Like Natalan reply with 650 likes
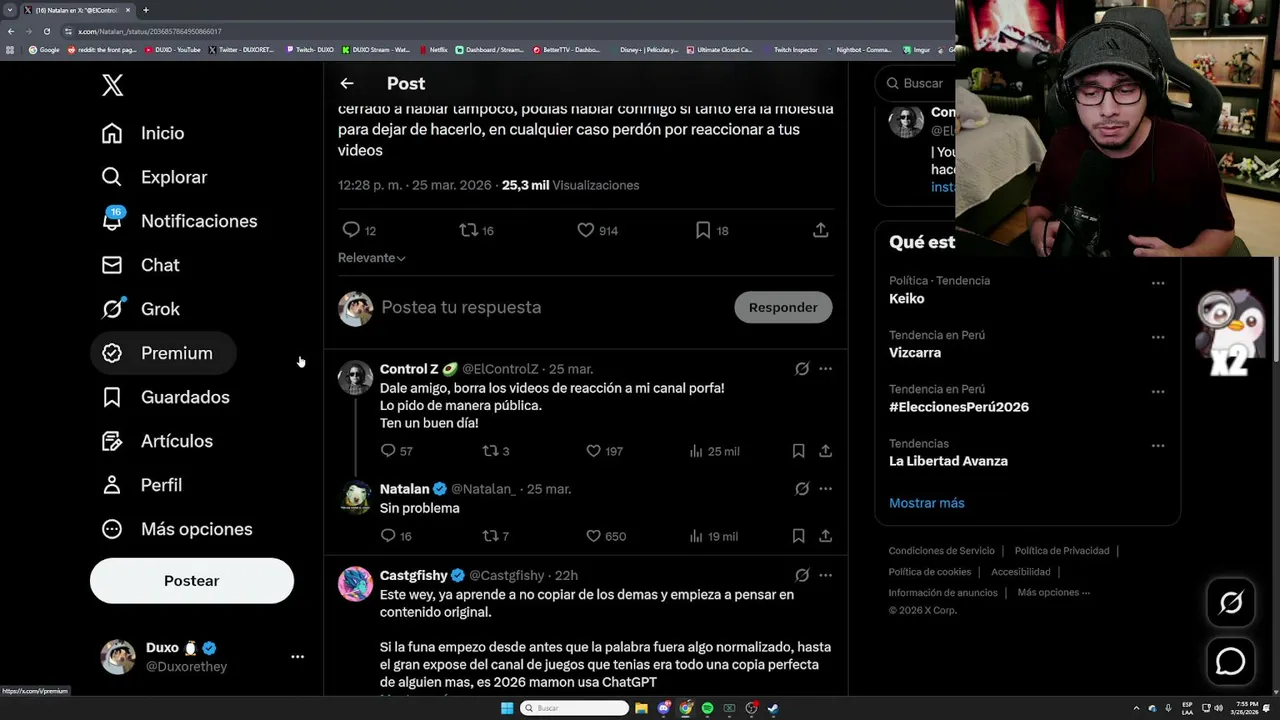 click(x=605, y=536)
